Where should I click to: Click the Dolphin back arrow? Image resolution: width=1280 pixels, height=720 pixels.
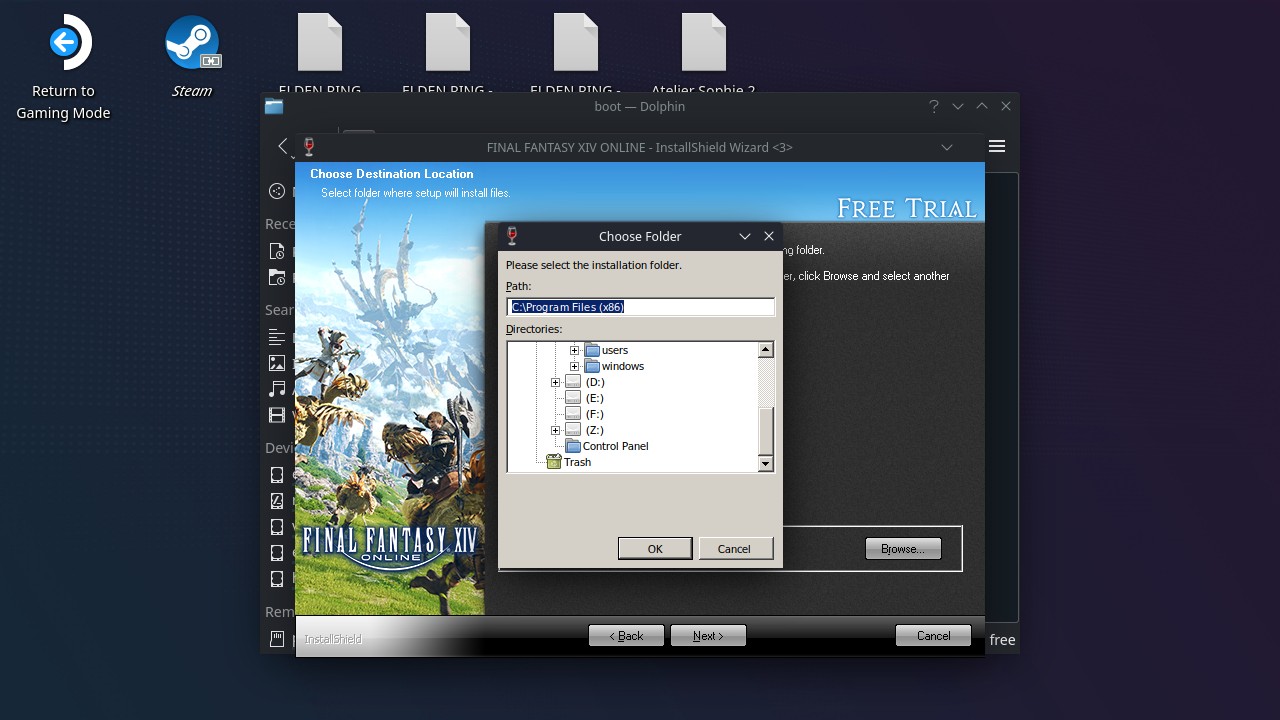pos(283,146)
